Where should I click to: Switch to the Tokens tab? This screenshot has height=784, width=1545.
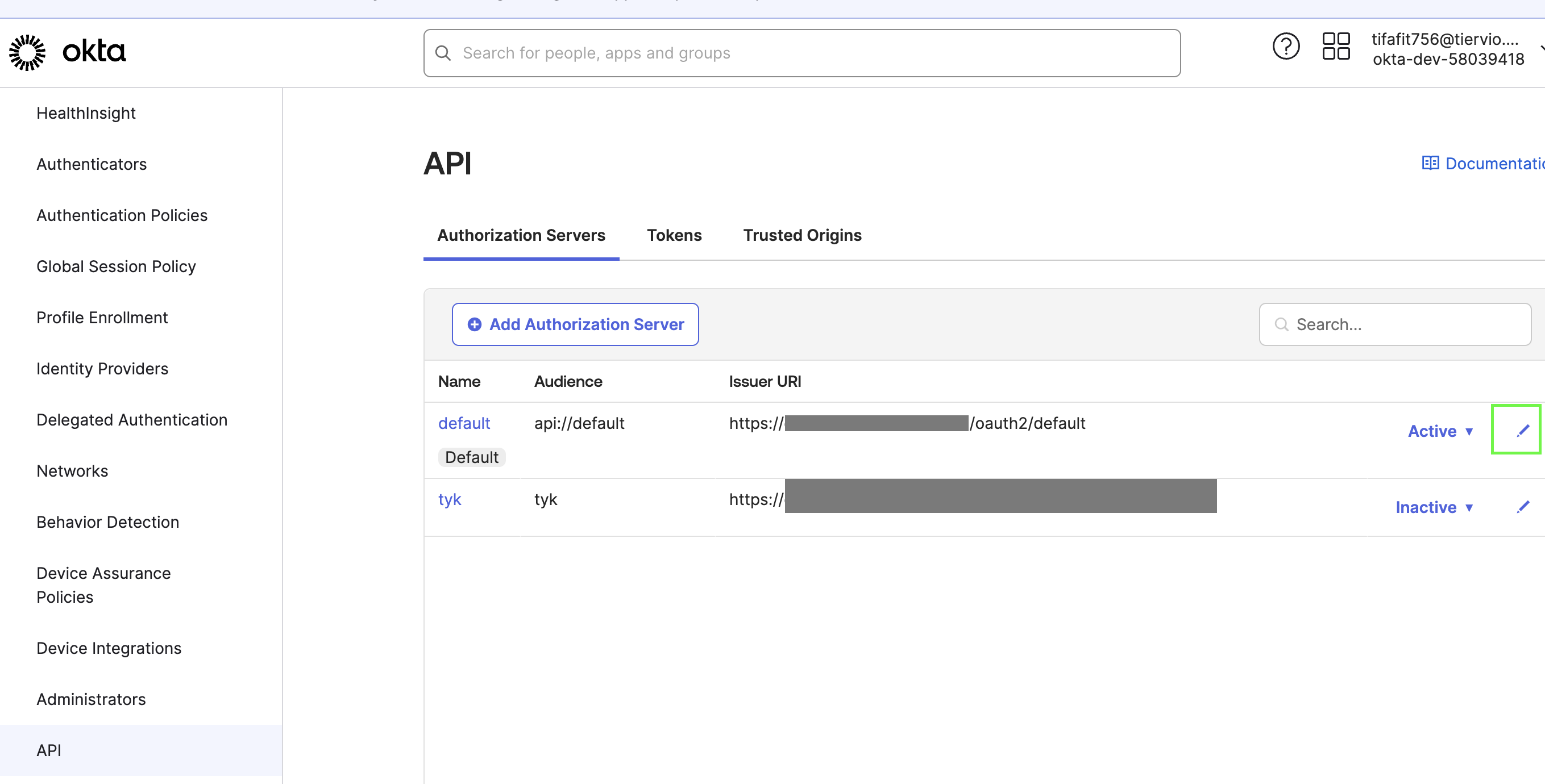click(x=674, y=236)
